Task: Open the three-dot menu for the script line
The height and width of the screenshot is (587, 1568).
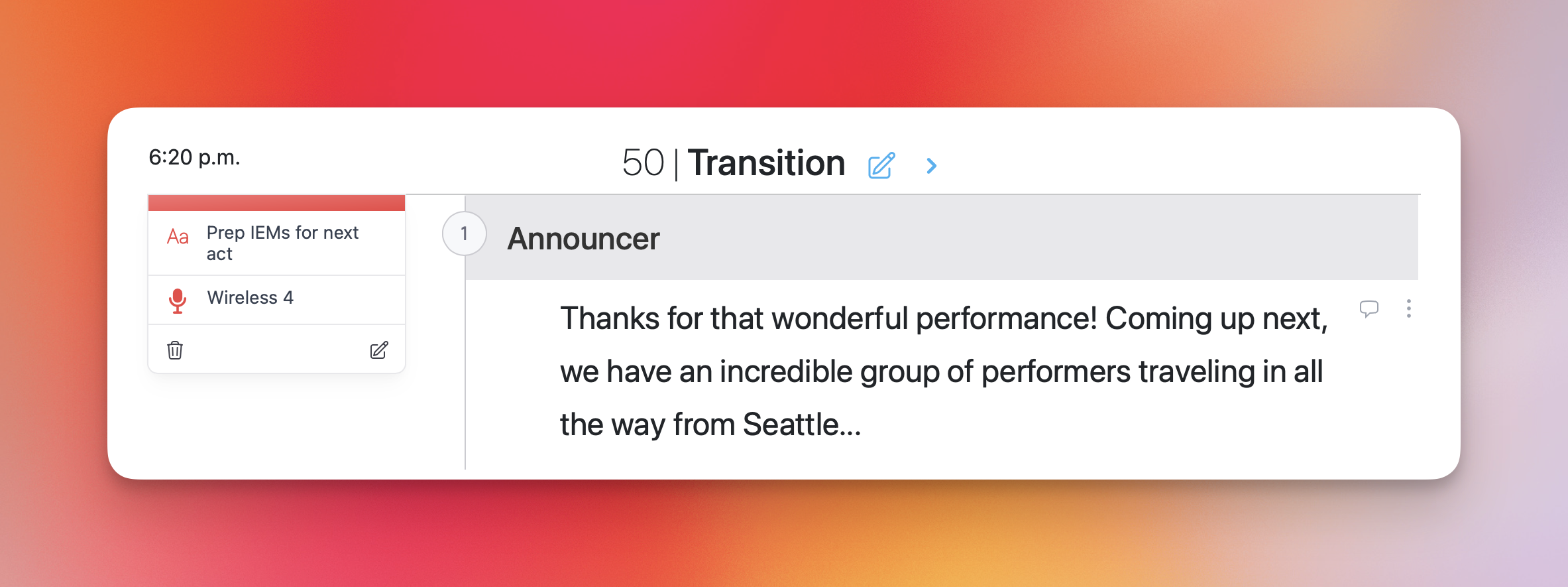Action: pos(1408,309)
